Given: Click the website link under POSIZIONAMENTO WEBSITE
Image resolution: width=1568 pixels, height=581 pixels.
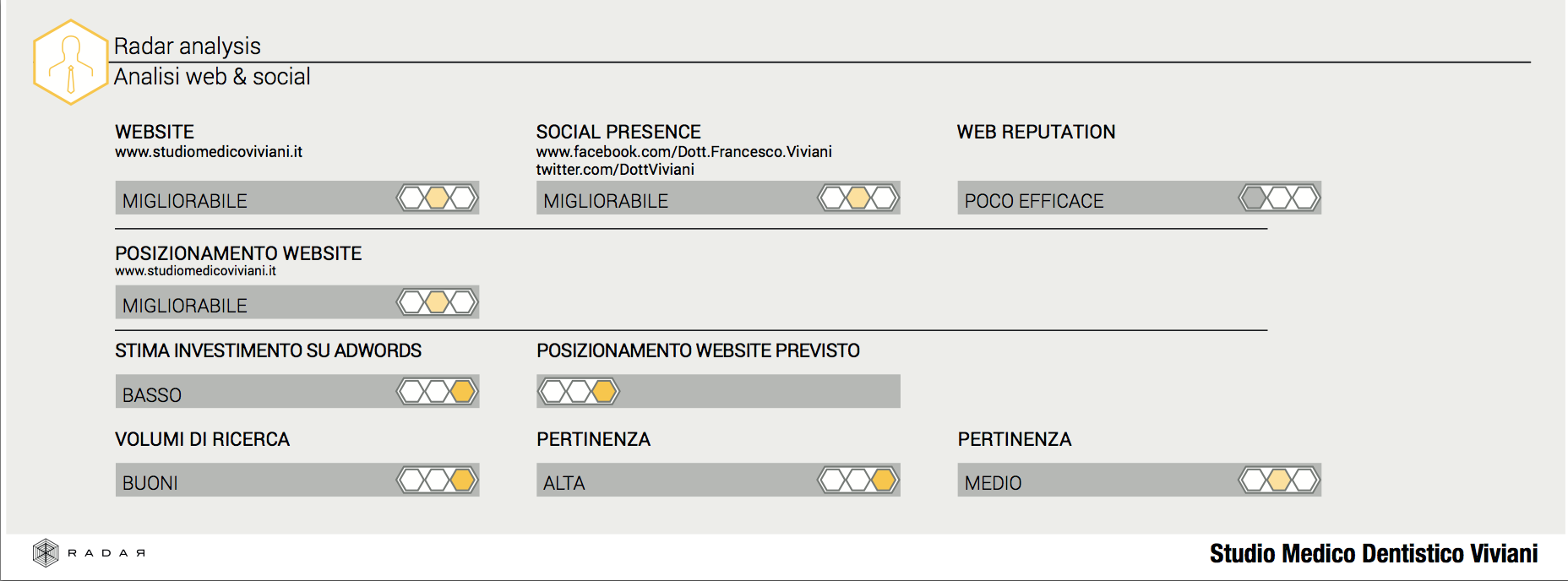Looking at the screenshot, I should point(195,271).
